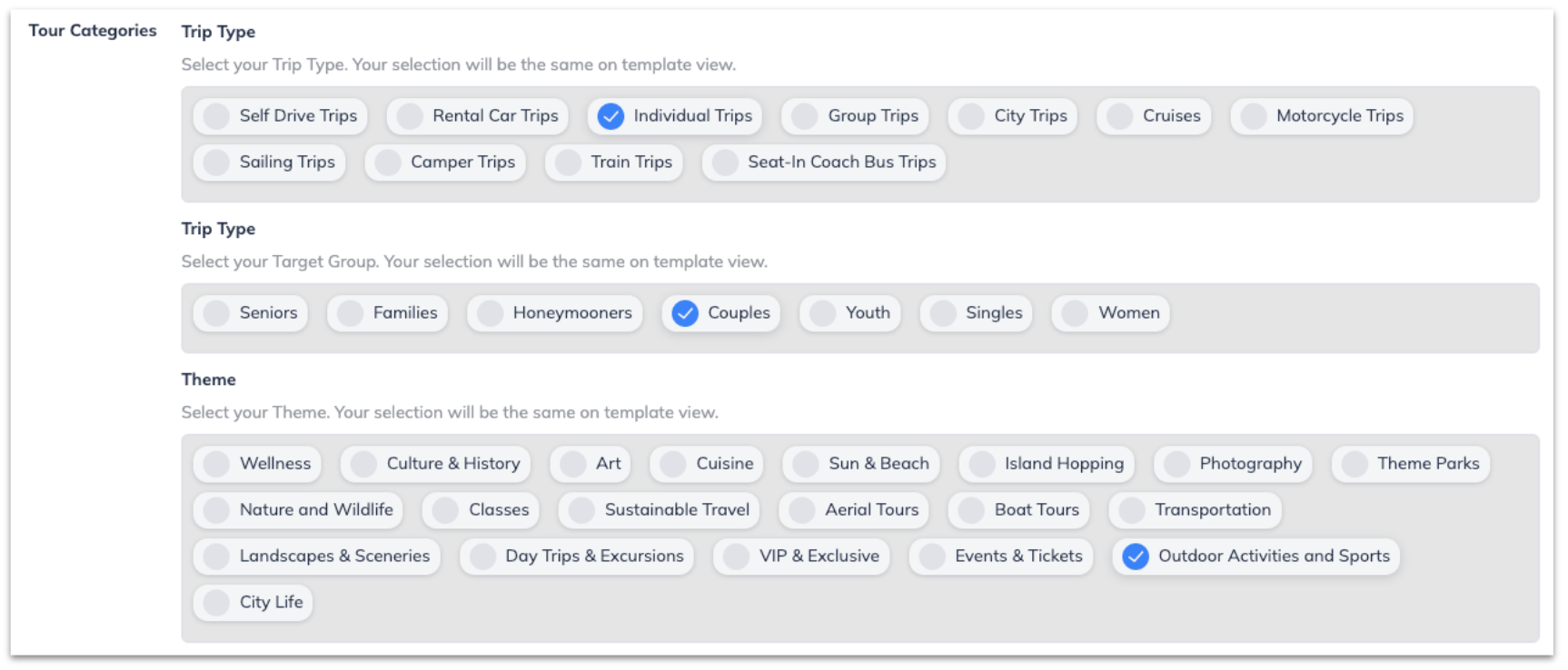Choose the Island Hopping theme
Image resolution: width=1568 pixels, height=670 pixels.
tap(1047, 464)
